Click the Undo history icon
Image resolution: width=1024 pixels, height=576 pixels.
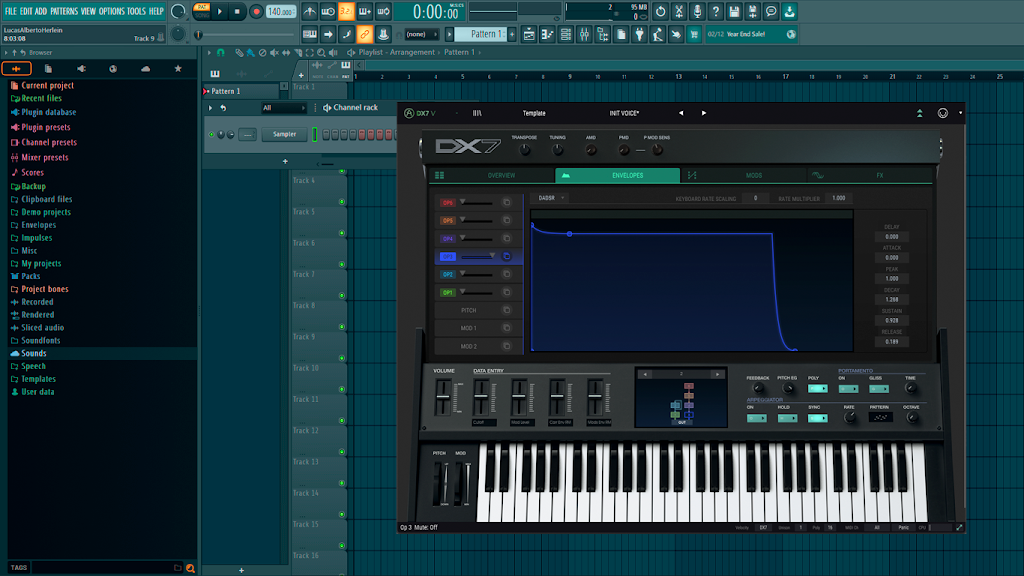[661, 11]
